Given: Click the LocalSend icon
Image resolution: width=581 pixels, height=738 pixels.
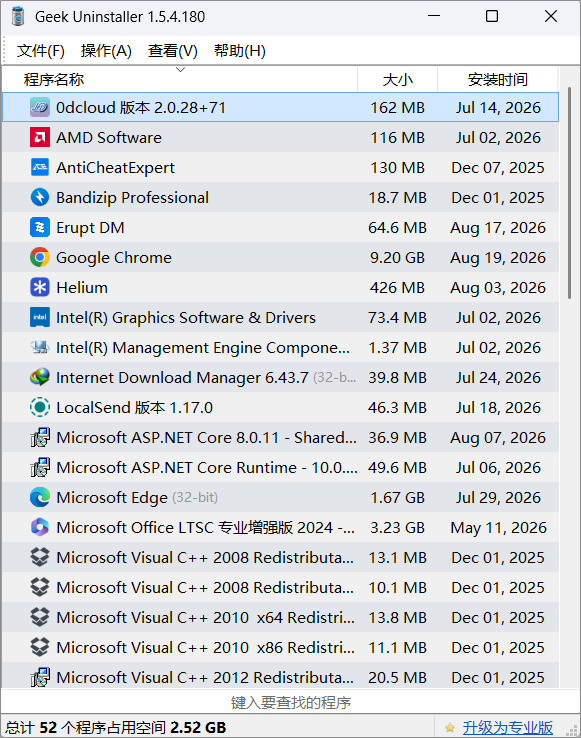Looking at the screenshot, I should pyautogui.click(x=40, y=408).
